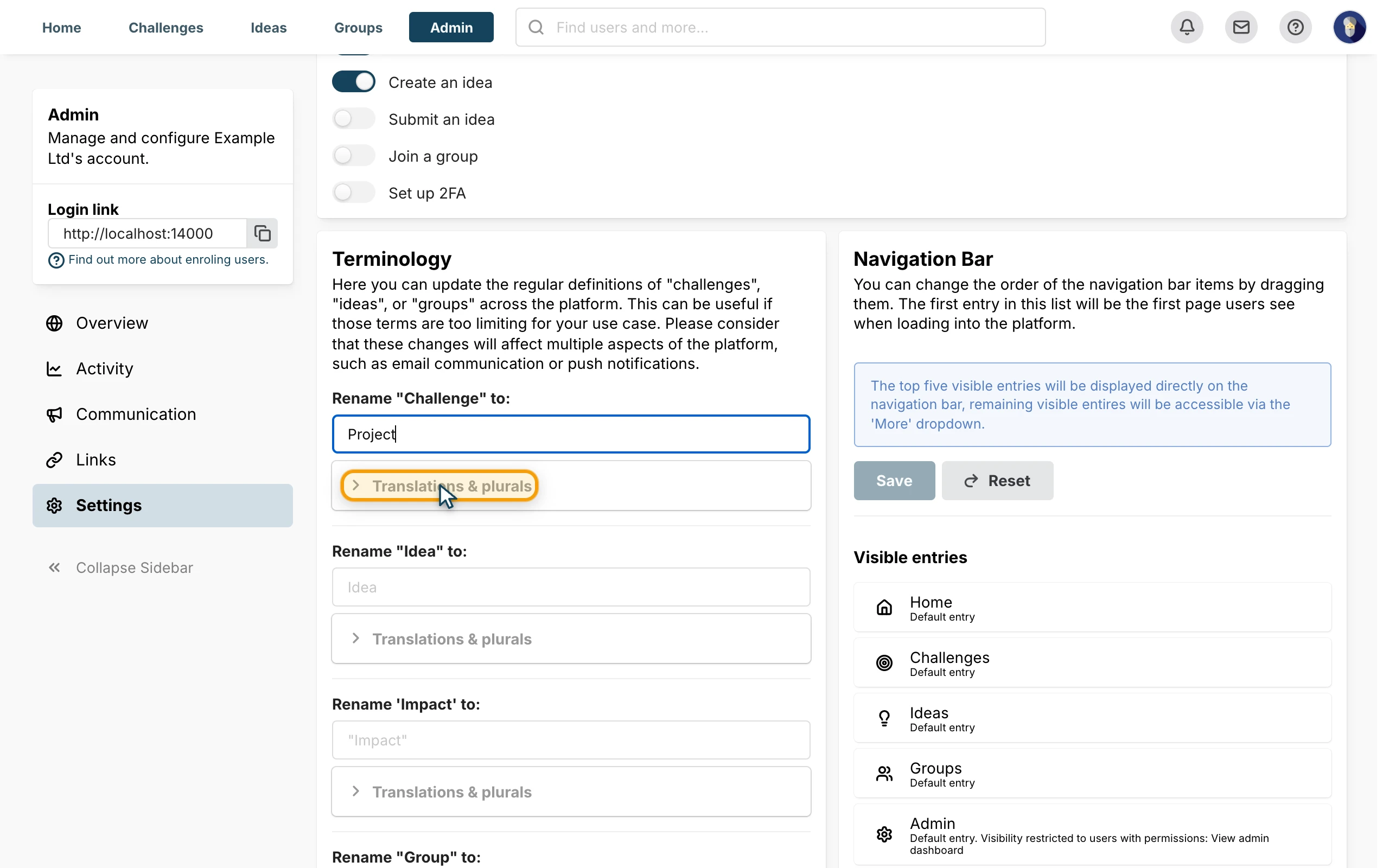This screenshot has height=868, width=1389.
Task: Click the Home entry house icon
Action: tap(884, 608)
